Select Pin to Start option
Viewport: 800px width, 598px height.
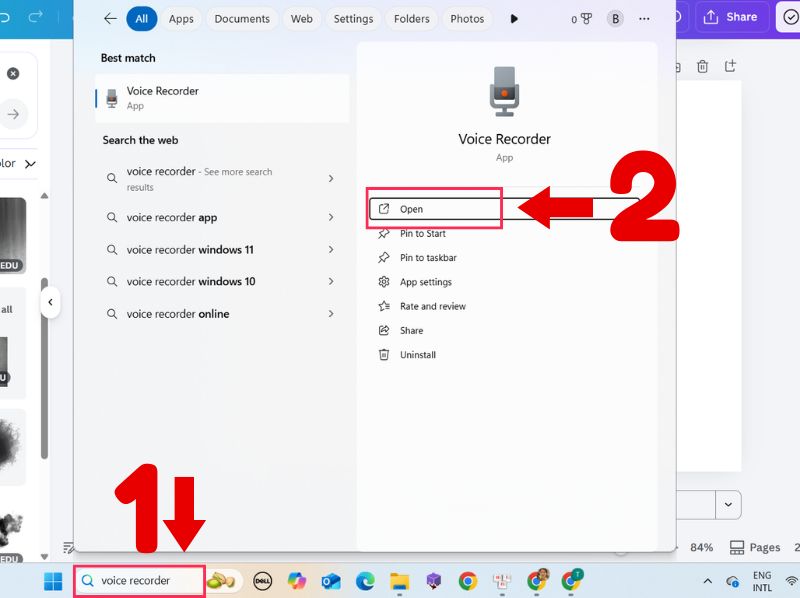coord(422,234)
